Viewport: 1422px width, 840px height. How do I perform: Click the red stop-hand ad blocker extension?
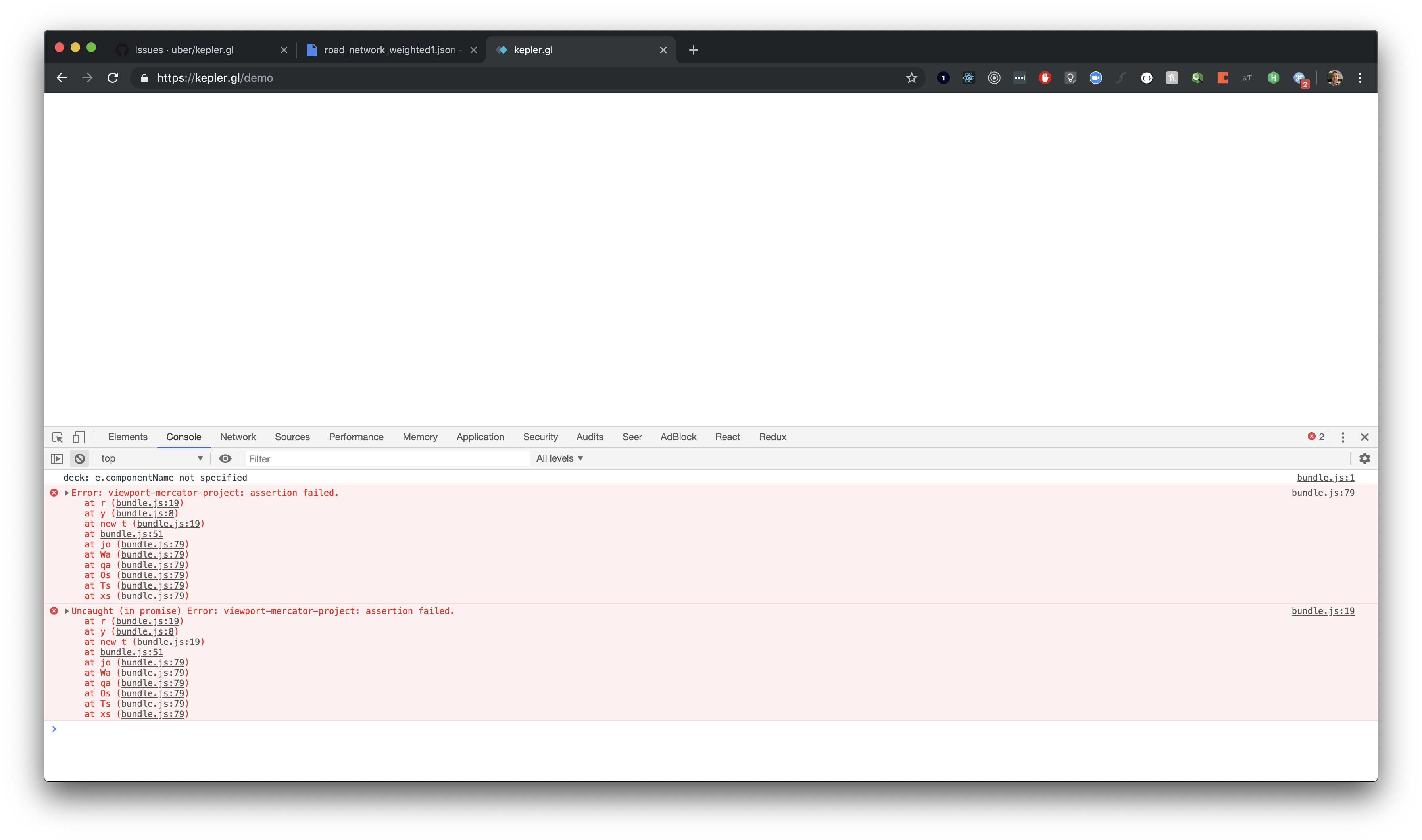click(1044, 78)
